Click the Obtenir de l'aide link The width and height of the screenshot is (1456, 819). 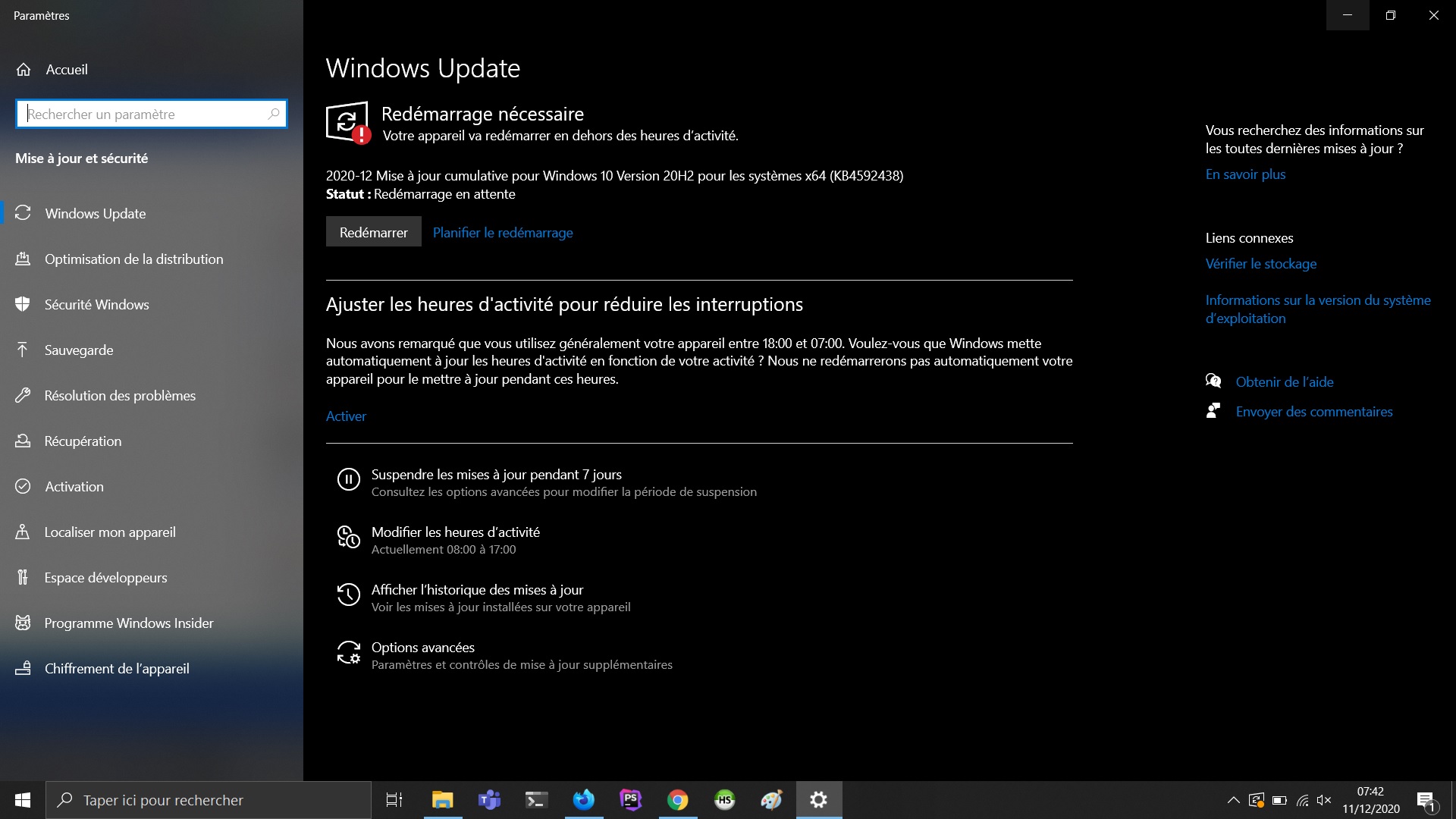[x=1284, y=382]
